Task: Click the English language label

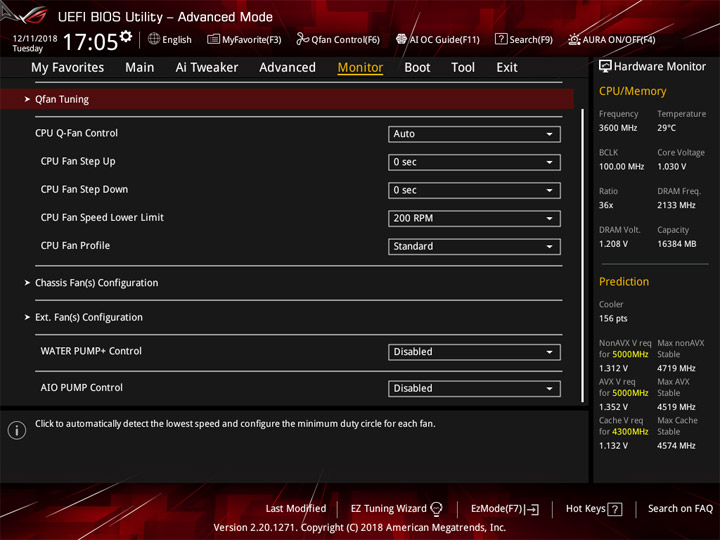Action: (x=177, y=39)
